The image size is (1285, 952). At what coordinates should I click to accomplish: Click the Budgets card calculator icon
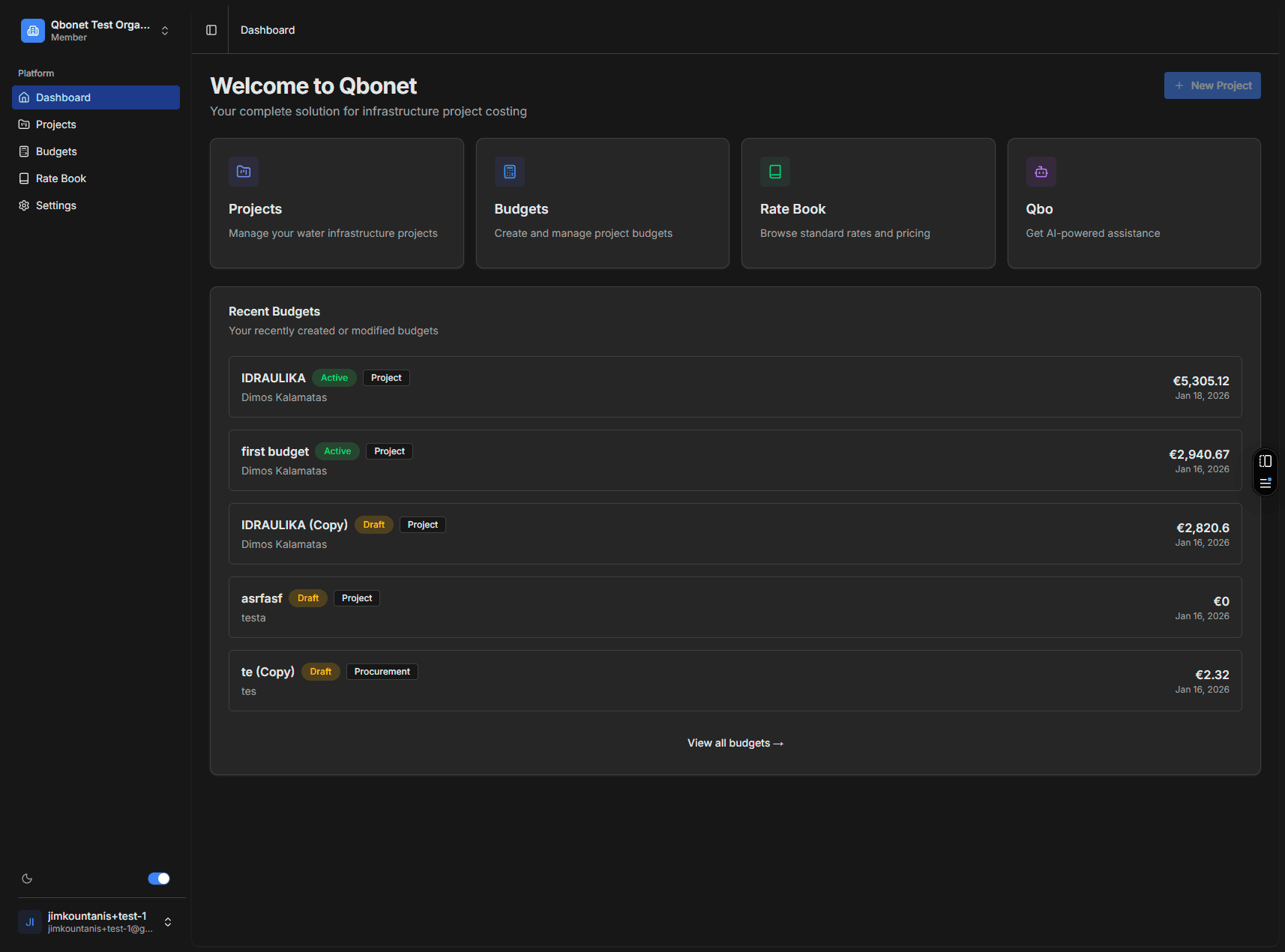(x=510, y=172)
